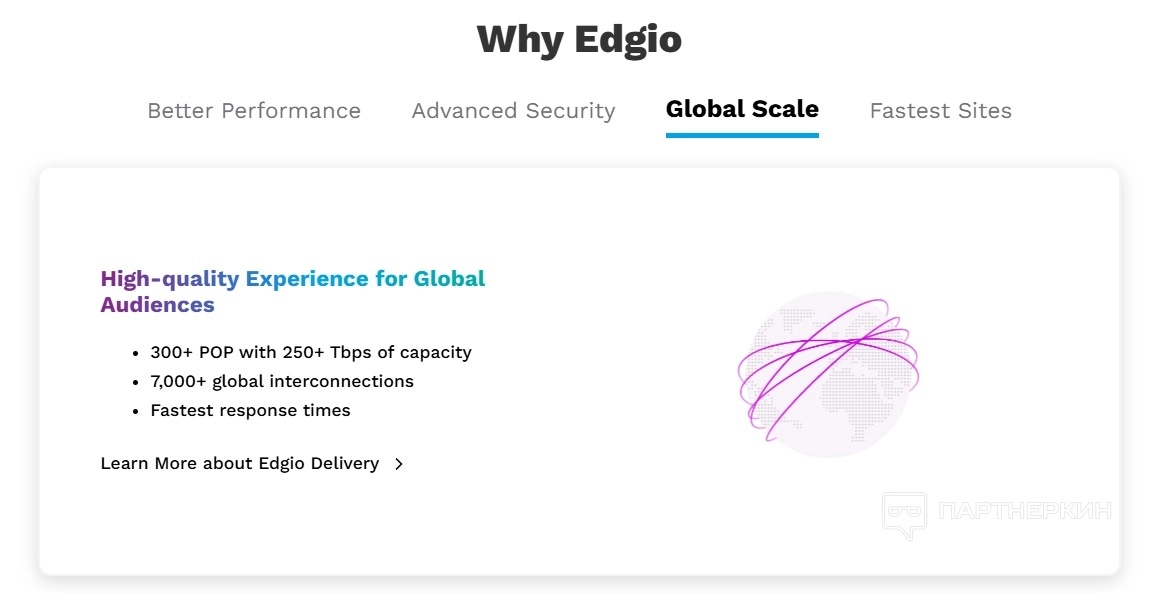The height and width of the screenshot is (593, 1163).
Task: Click the chevron arrow after Edgio Delivery
Action: (399, 464)
